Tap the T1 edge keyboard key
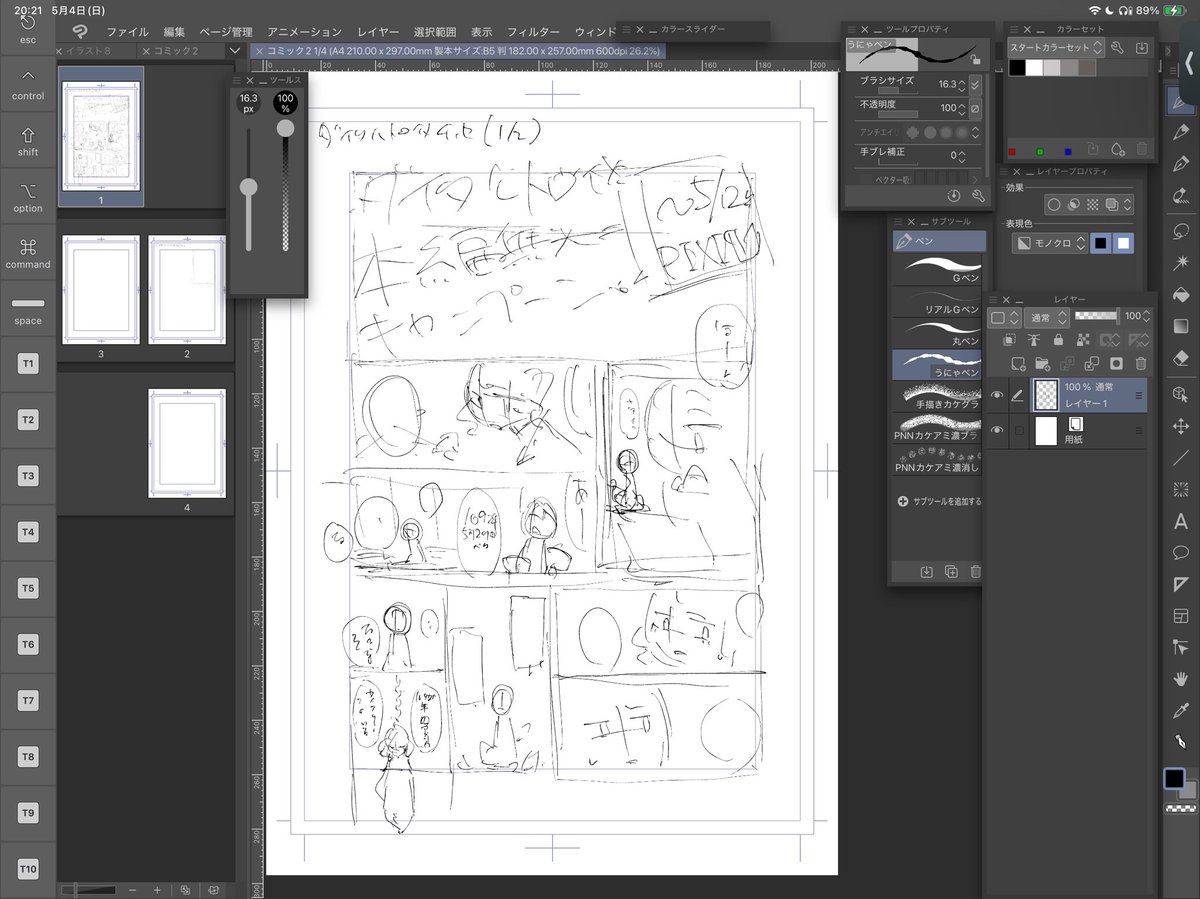The height and width of the screenshot is (899, 1200). tap(28, 363)
